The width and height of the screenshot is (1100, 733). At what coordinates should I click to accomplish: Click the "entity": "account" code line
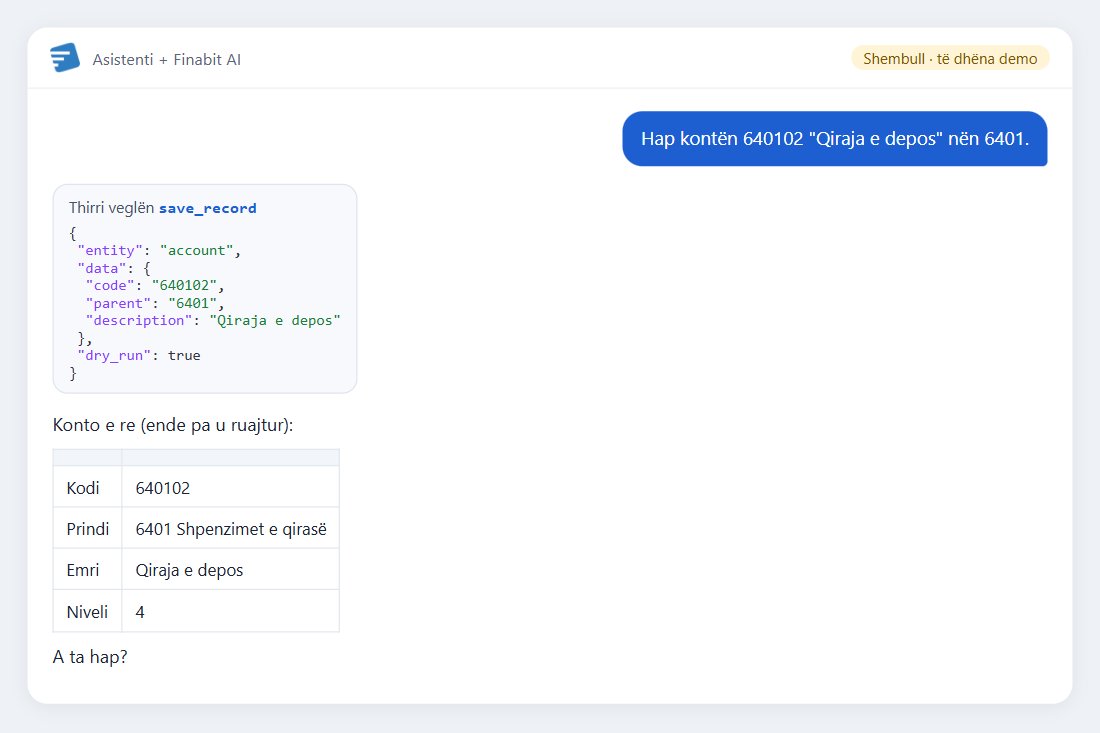click(x=159, y=250)
